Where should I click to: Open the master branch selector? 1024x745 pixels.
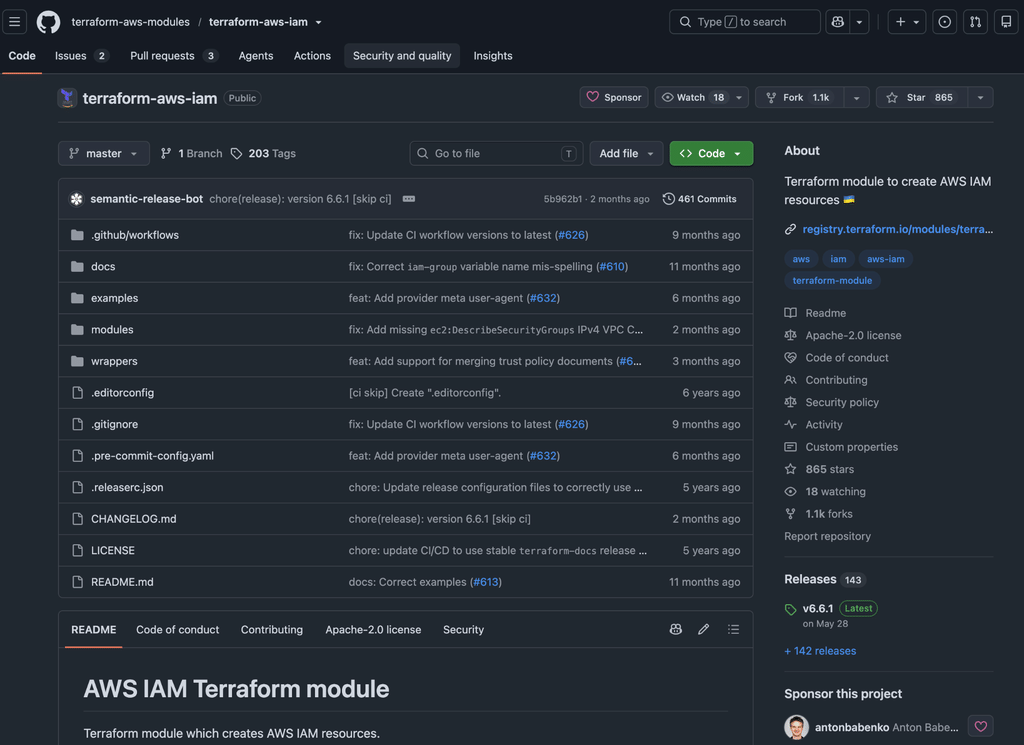click(x=103, y=153)
